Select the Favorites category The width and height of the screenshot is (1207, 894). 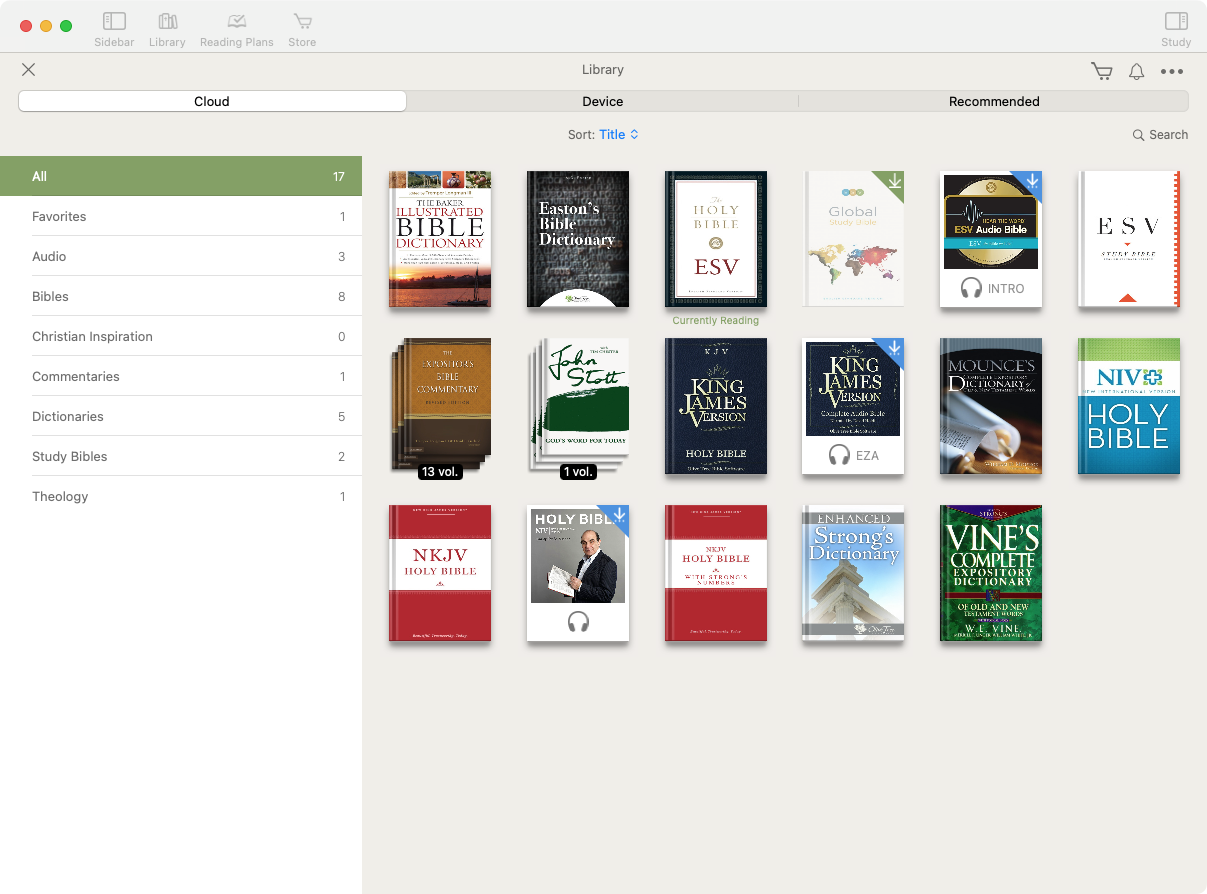click(181, 216)
